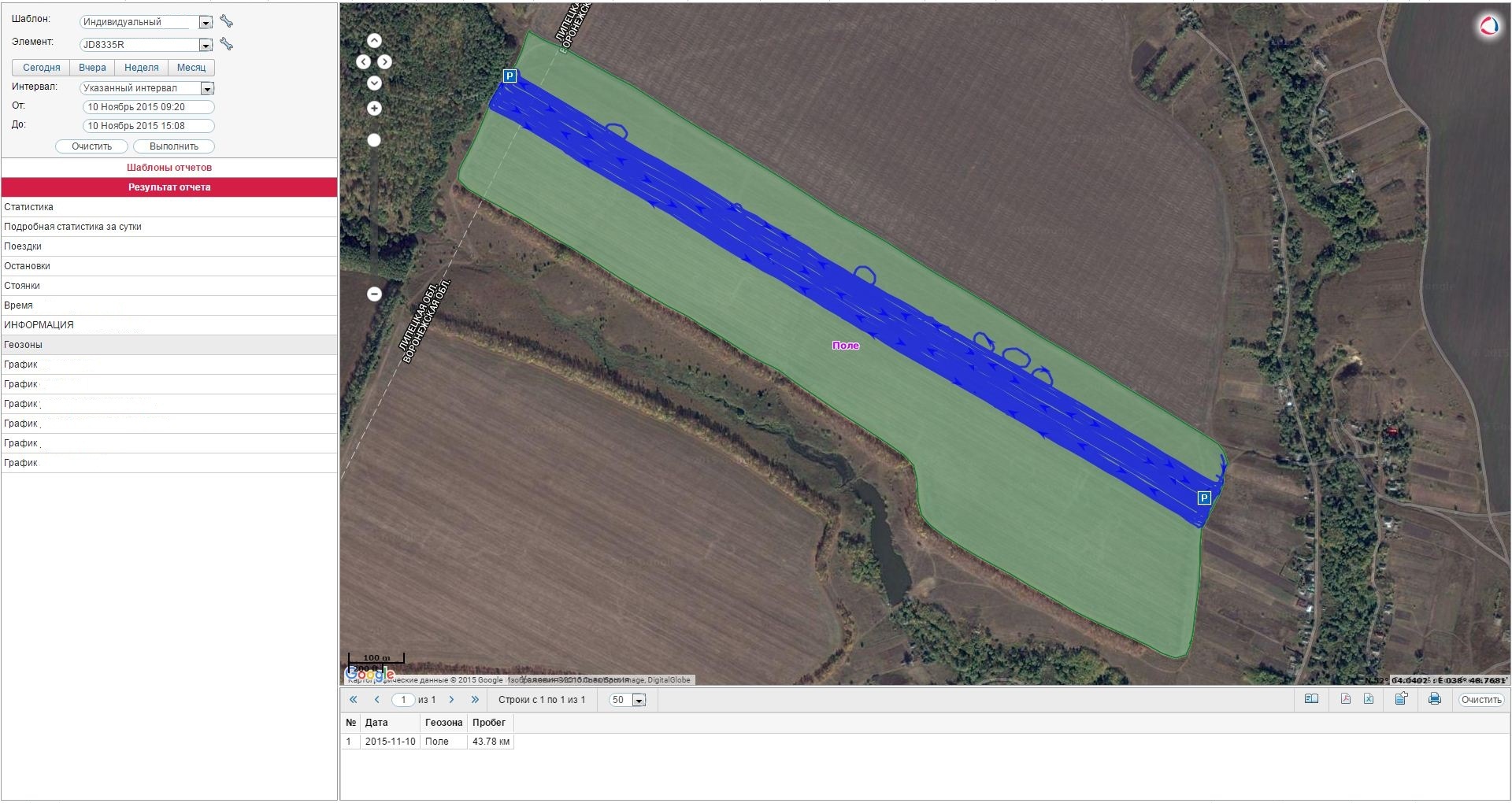Open the wrench settings next to Шаблон

tap(226, 21)
